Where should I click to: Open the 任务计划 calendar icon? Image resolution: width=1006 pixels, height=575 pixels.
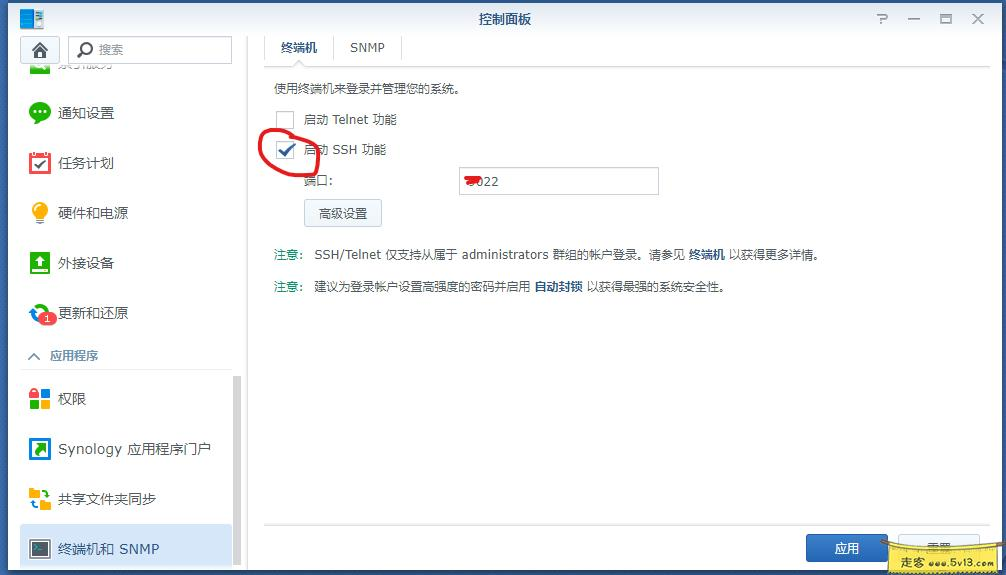point(40,163)
